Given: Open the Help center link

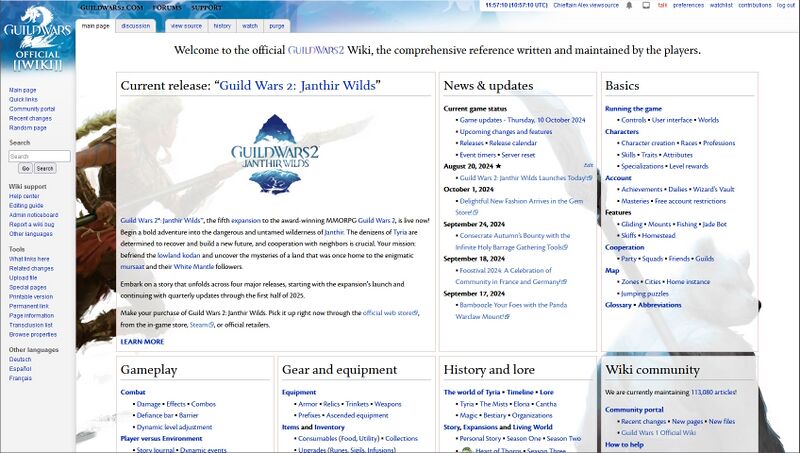Looking at the screenshot, I should [x=24, y=196].
